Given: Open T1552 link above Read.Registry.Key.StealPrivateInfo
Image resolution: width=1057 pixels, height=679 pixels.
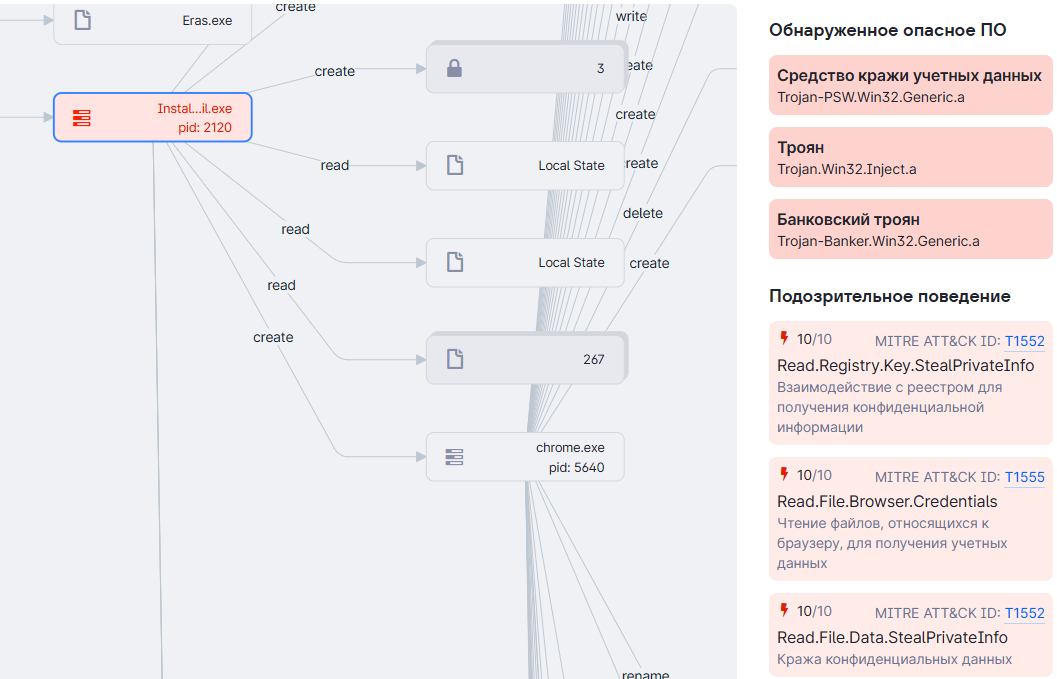Looking at the screenshot, I should click(1024, 341).
